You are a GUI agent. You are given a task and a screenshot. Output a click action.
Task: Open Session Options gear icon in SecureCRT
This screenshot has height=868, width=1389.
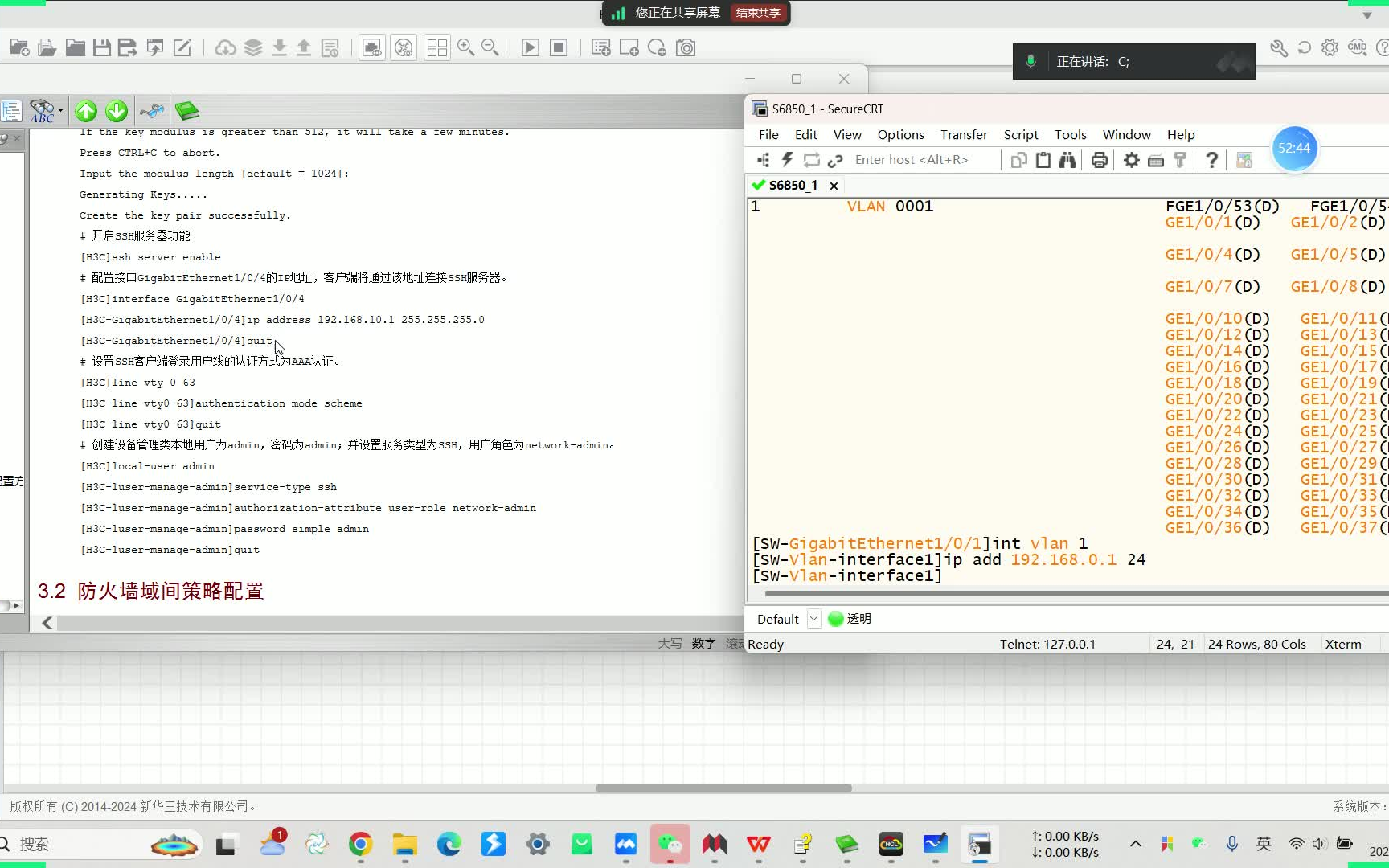click(x=1132, y=160)
